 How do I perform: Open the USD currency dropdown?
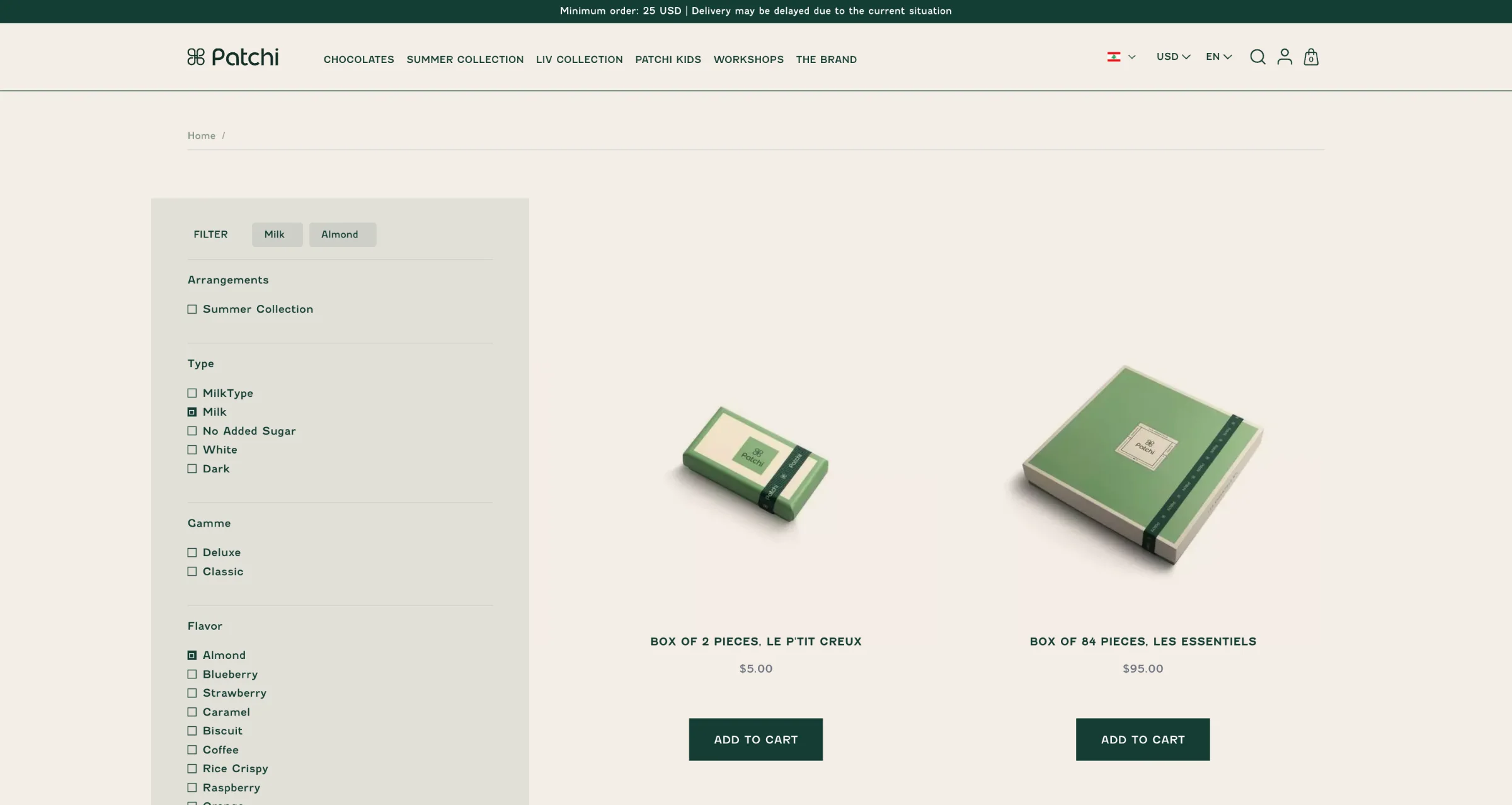point(1173,57)
